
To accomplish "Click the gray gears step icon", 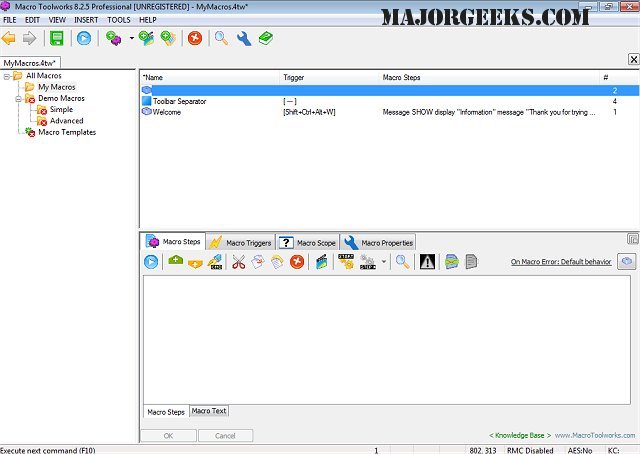I will [x=367, y=262].
